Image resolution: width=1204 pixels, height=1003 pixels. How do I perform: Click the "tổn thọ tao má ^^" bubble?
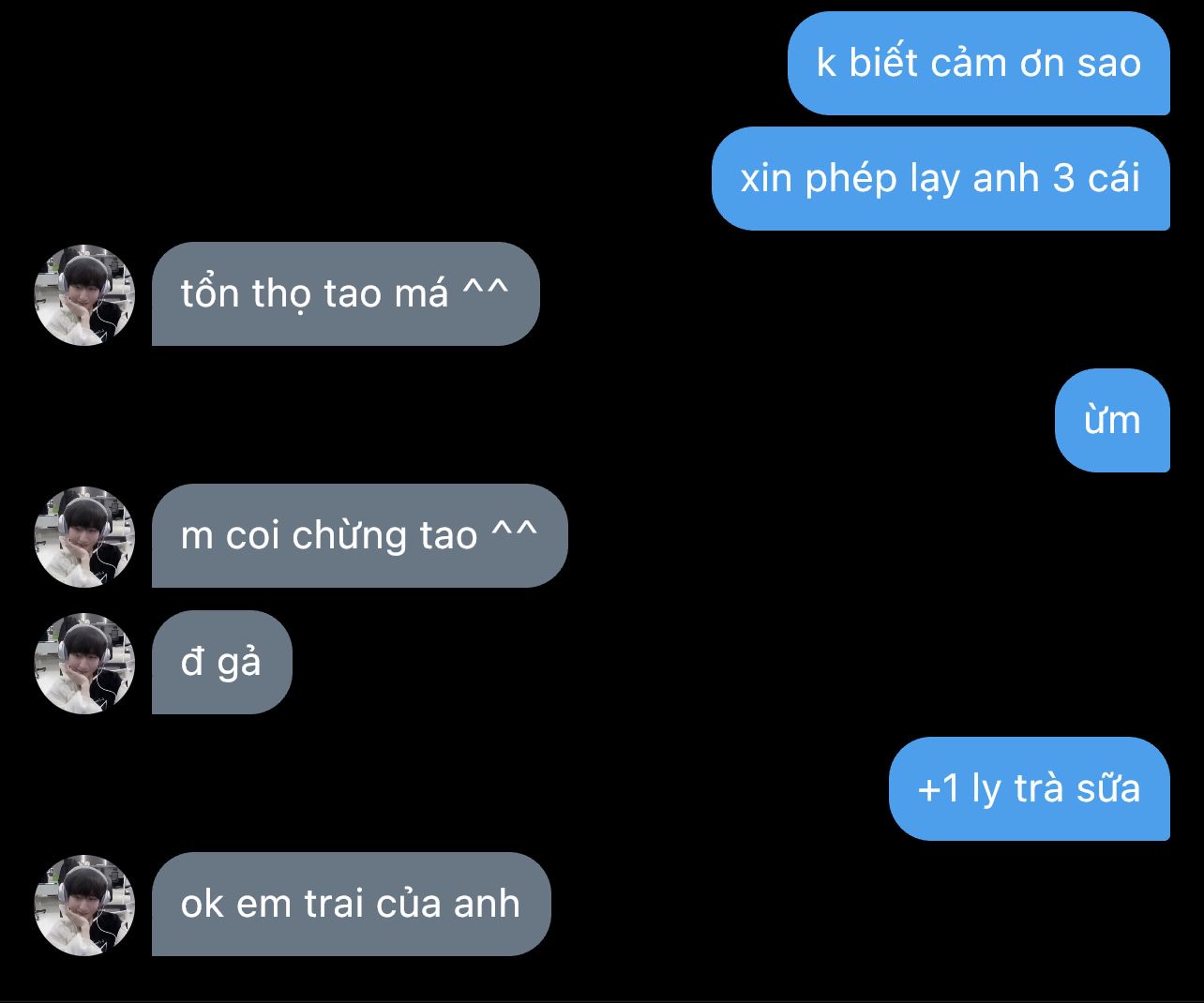pos(346,294)
